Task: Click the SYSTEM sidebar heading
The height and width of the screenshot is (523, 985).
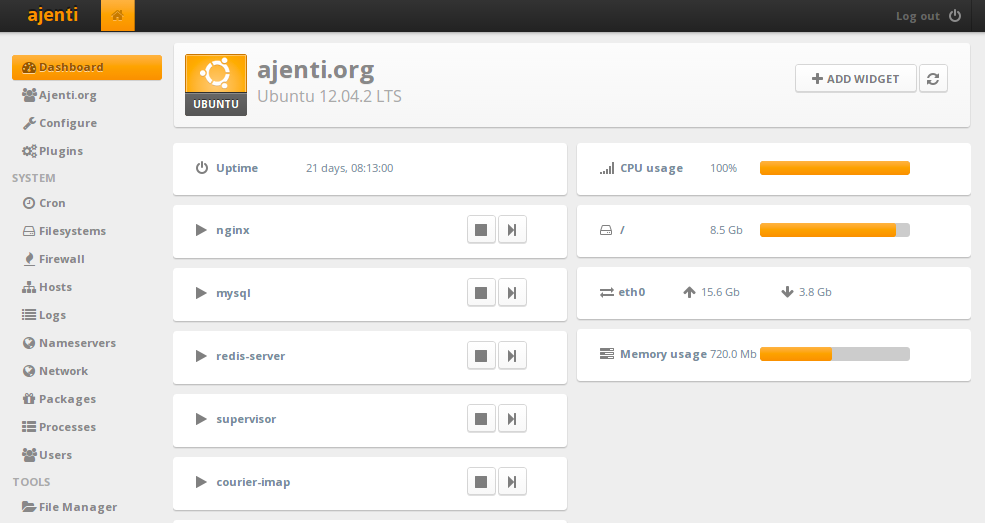Action: point(34,178)
